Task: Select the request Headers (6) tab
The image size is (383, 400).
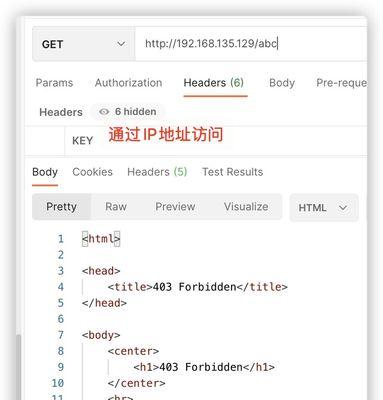Action: (x=214, y=83)
